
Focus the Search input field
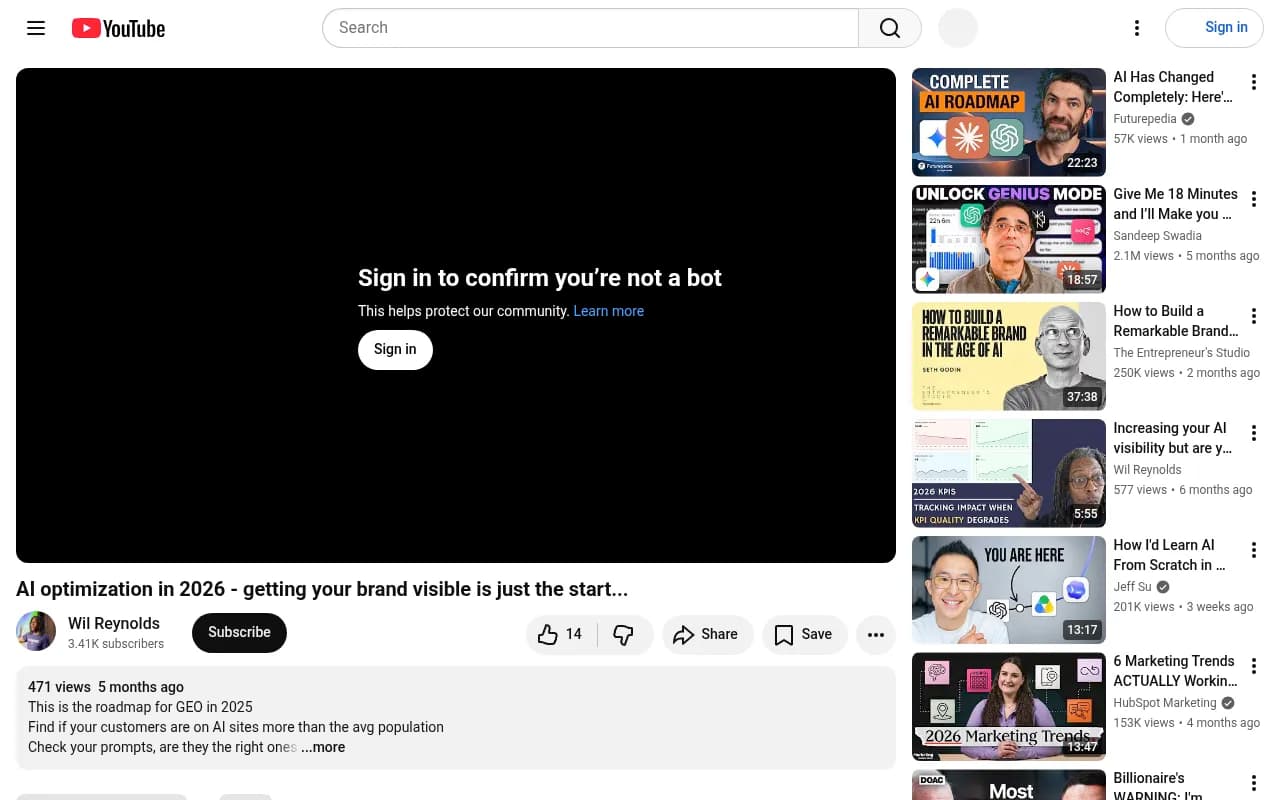point(590,28)
